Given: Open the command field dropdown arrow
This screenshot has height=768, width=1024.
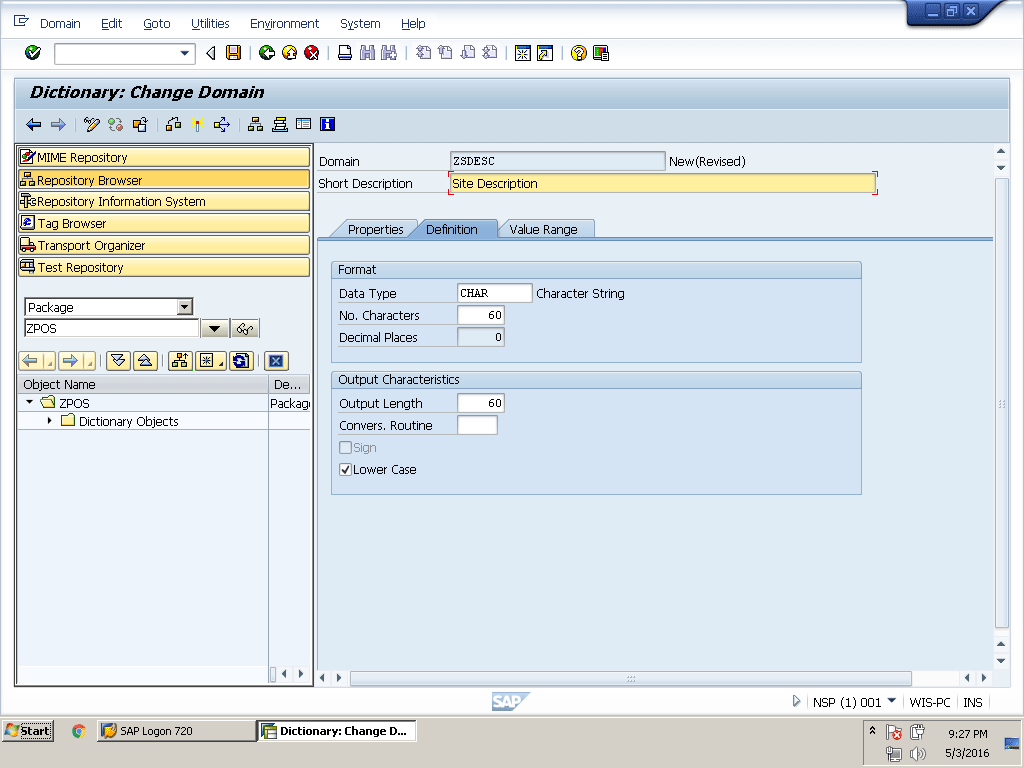Looking at the screenshot, I should click(x=185, y=53).
